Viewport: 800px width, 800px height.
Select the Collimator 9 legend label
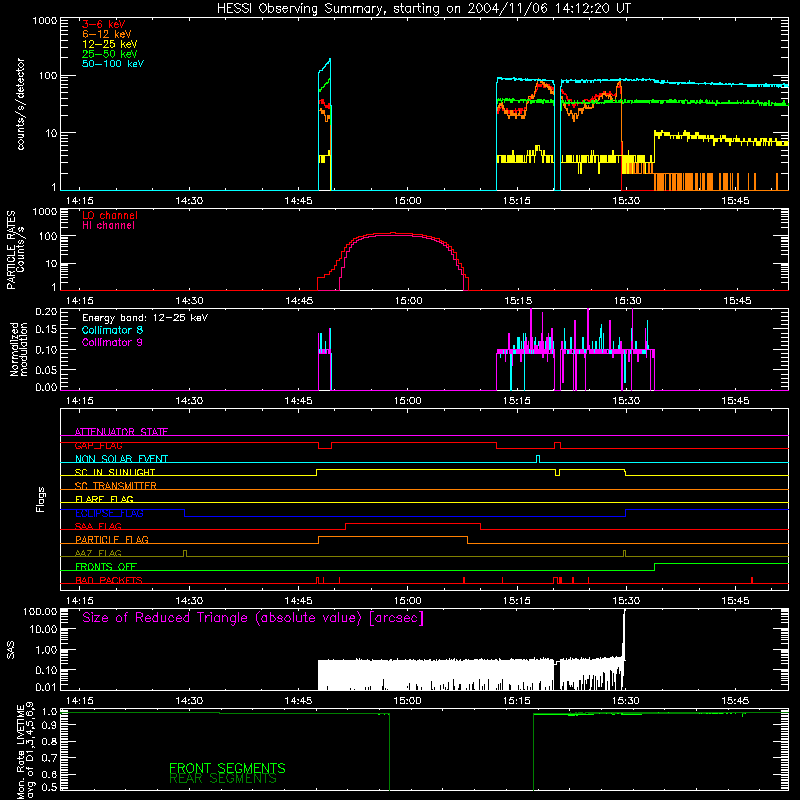pos(112,342)
